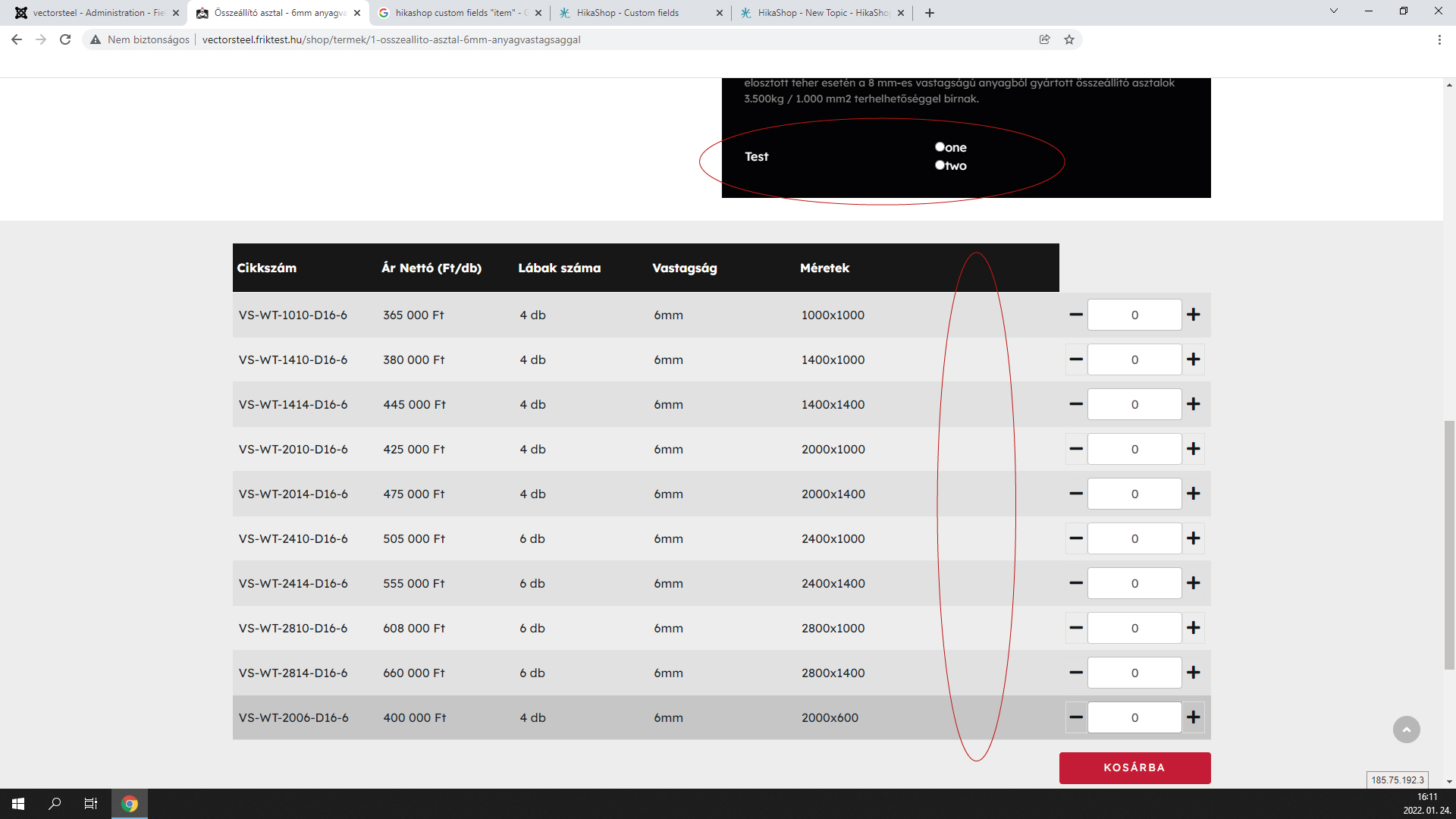The width and height of the screenshot is (1456, 819).
Task: Open a new browser tab
Action: 930,13
